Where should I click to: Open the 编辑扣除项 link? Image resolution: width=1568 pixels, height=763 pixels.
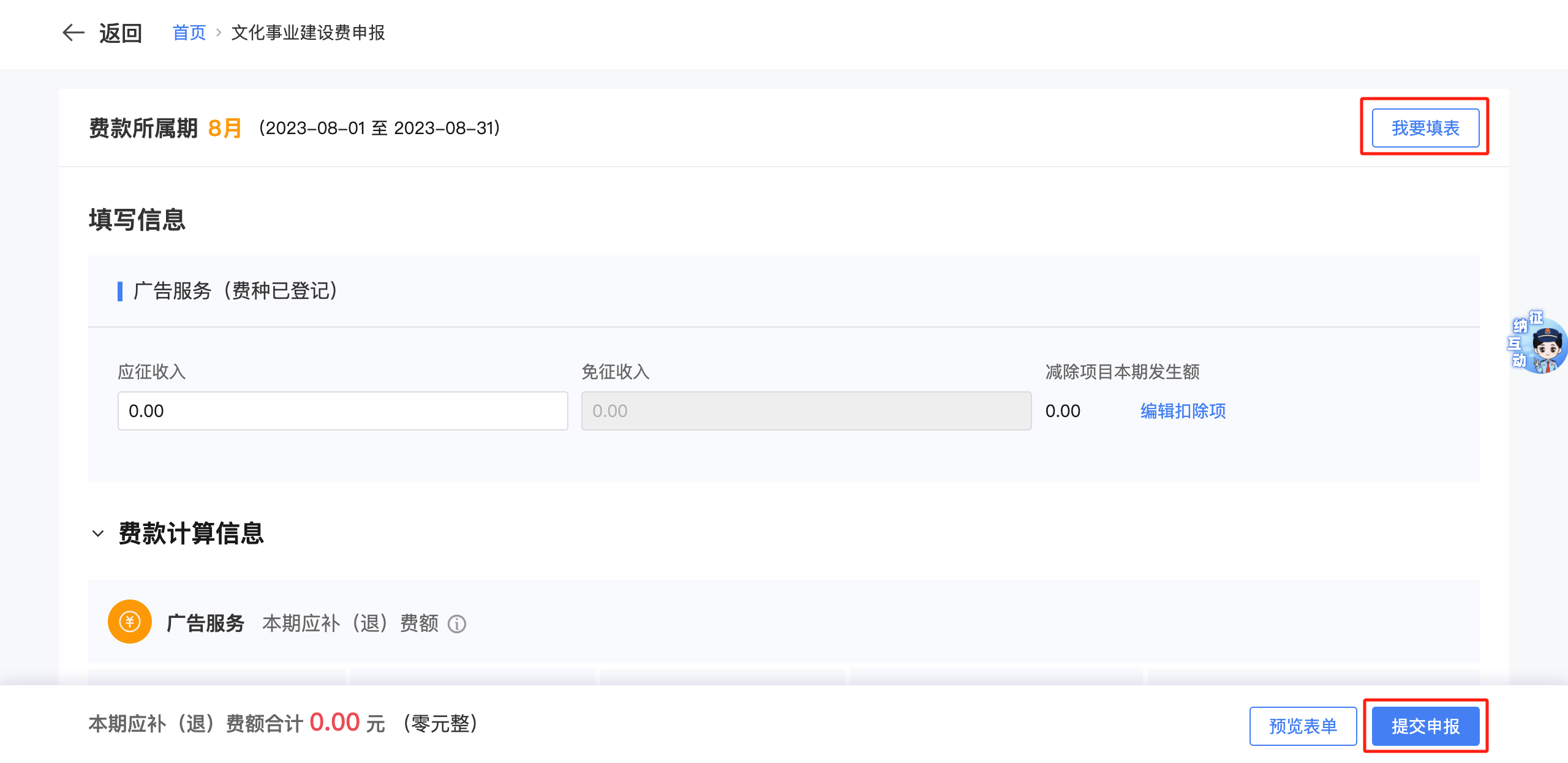point(1183,411)
